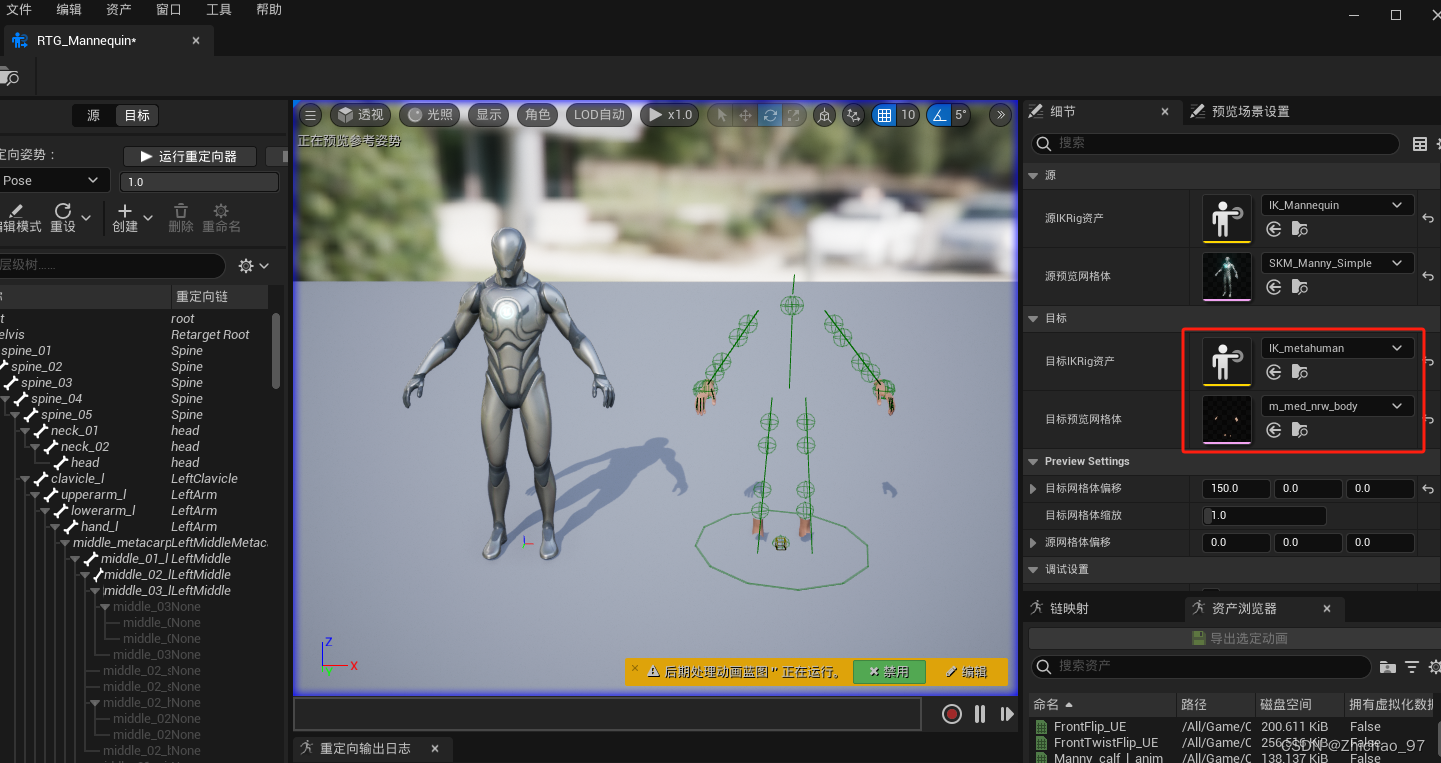Toggle grid snapping in viewport toolbar
The height and width of the screenshot is (763, 1441).
[884, 115]
